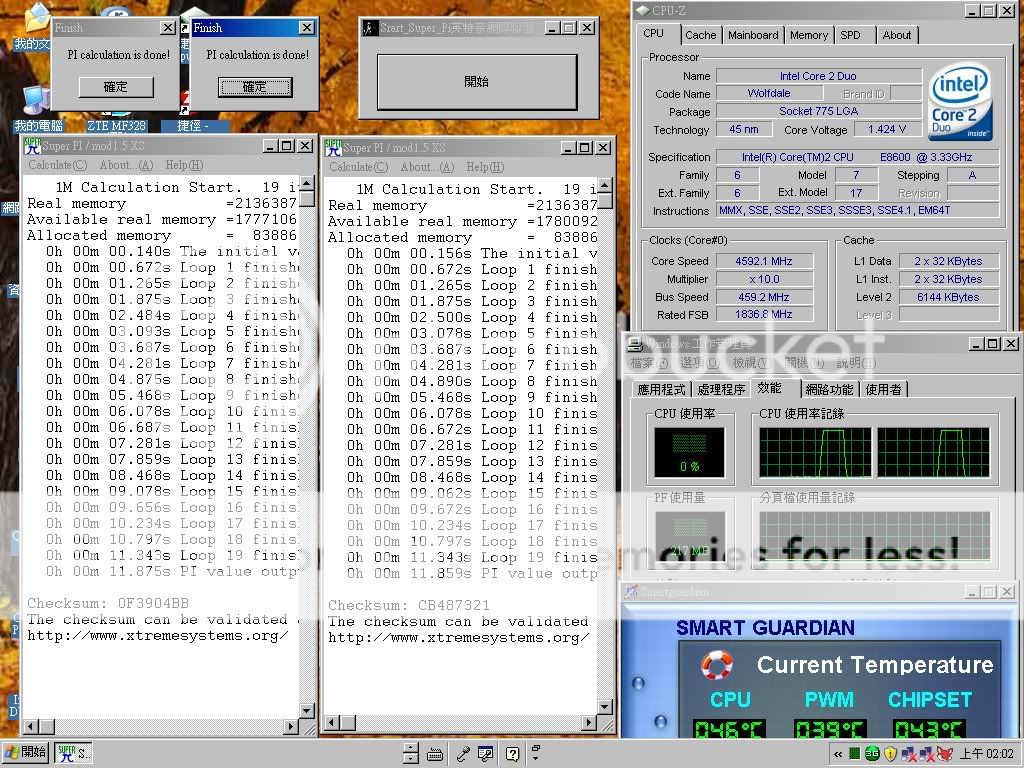Viewport: 1024px width, 768px height.
Task: Select the 處理程序 tab in Task Manager
Action: 721,389
